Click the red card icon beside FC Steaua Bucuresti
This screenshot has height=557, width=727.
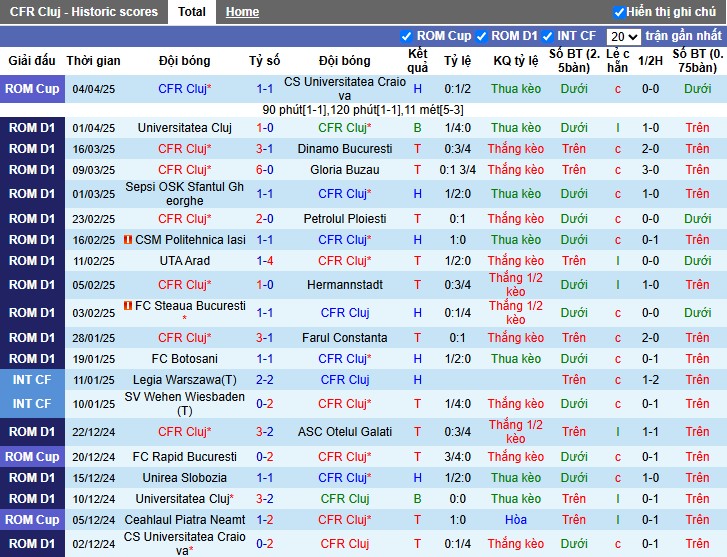point(128,306)
